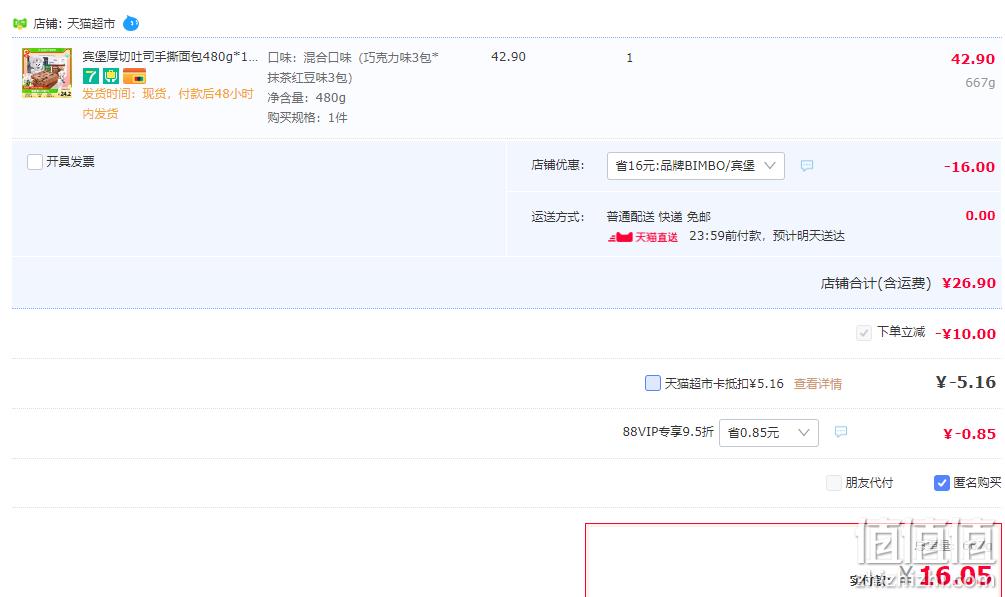The width and height of the screenshot is (1005, 597).
Task: Click the 天猫直送 delivery logo
Action: pos(642,237)
